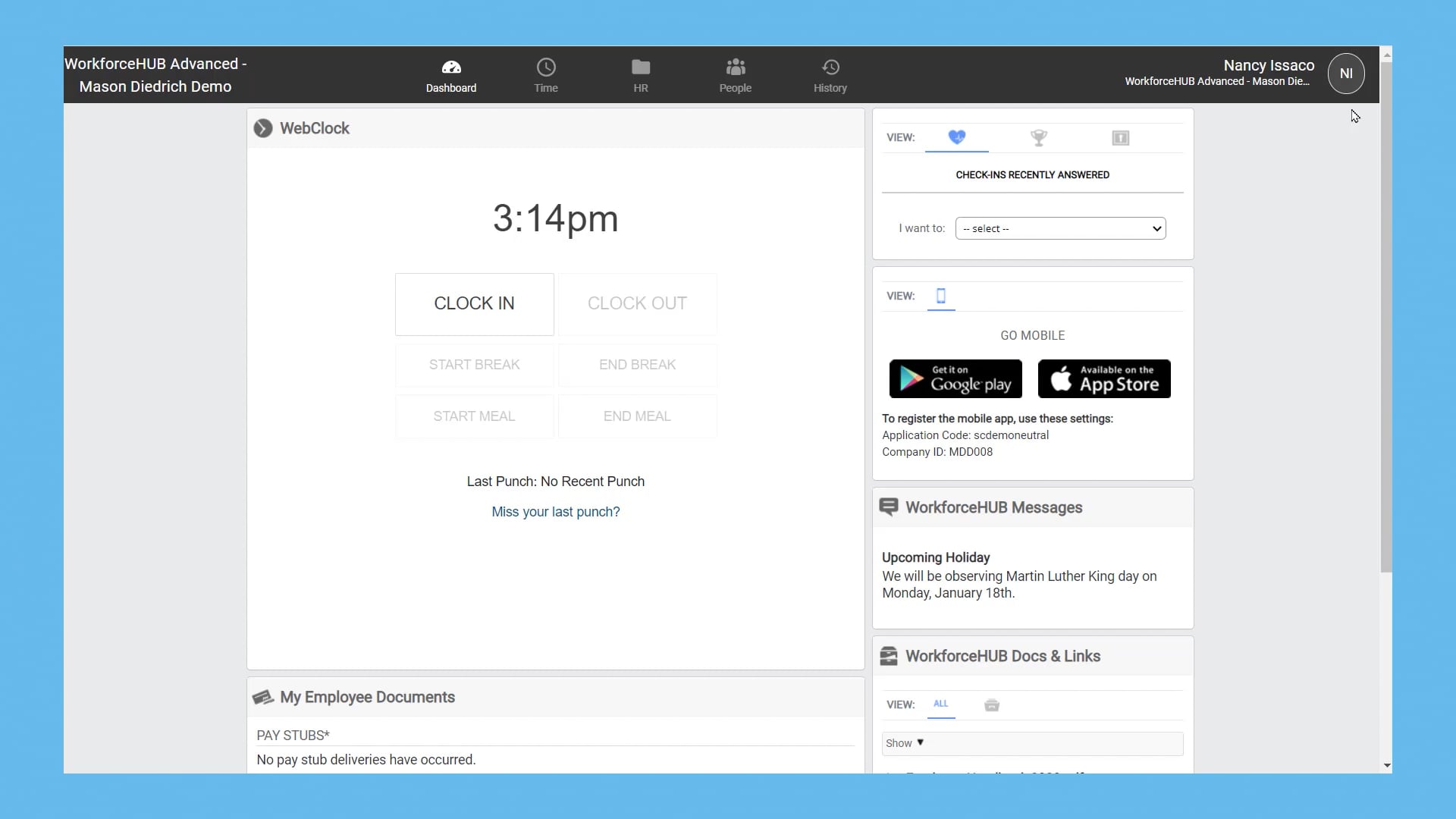The width and height of the screenshot is (1456, 819).
Task: Switch Docs view from ALL to archive
Action: coord(991,704)
